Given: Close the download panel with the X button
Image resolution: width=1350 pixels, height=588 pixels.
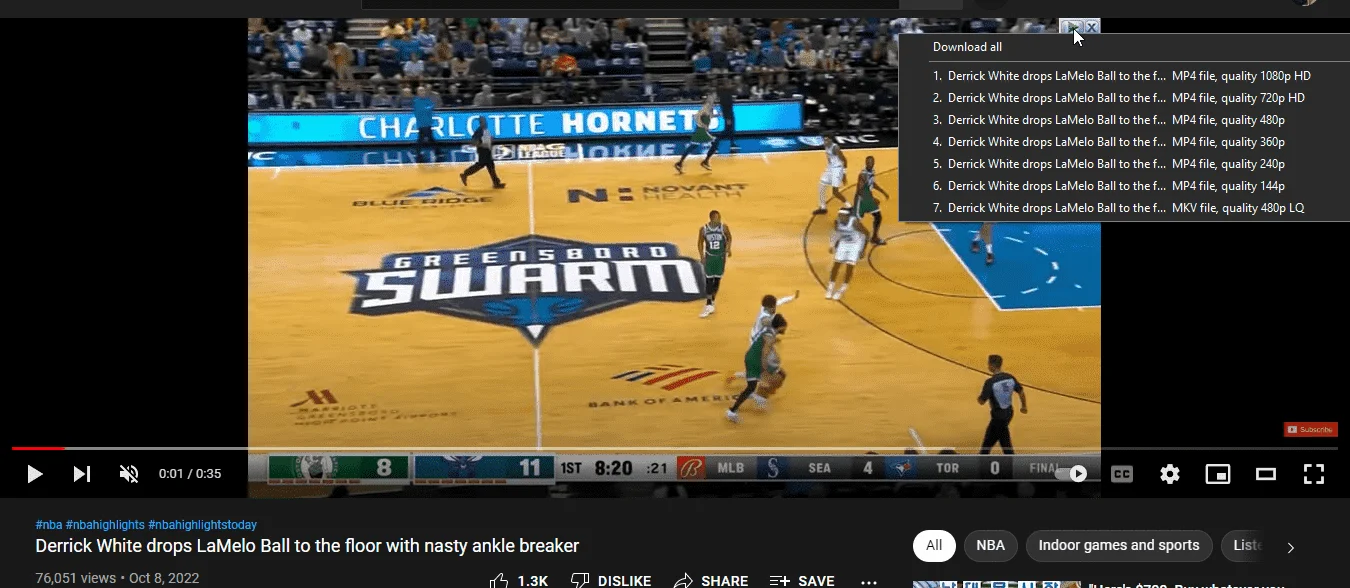Looking at the screenshot, I should 1092,26.
